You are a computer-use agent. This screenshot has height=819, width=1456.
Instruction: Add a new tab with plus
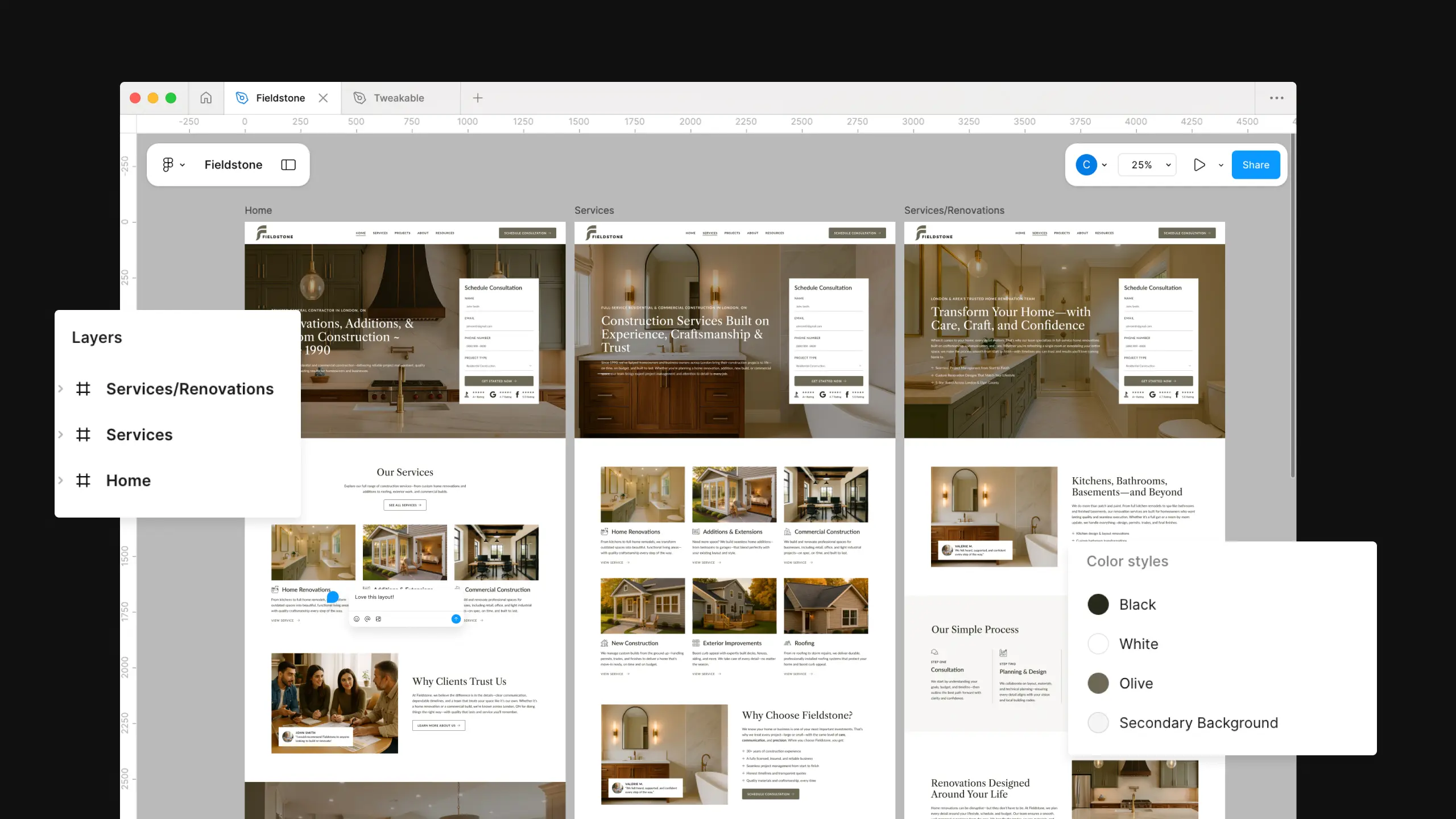[x=478, y=98]
